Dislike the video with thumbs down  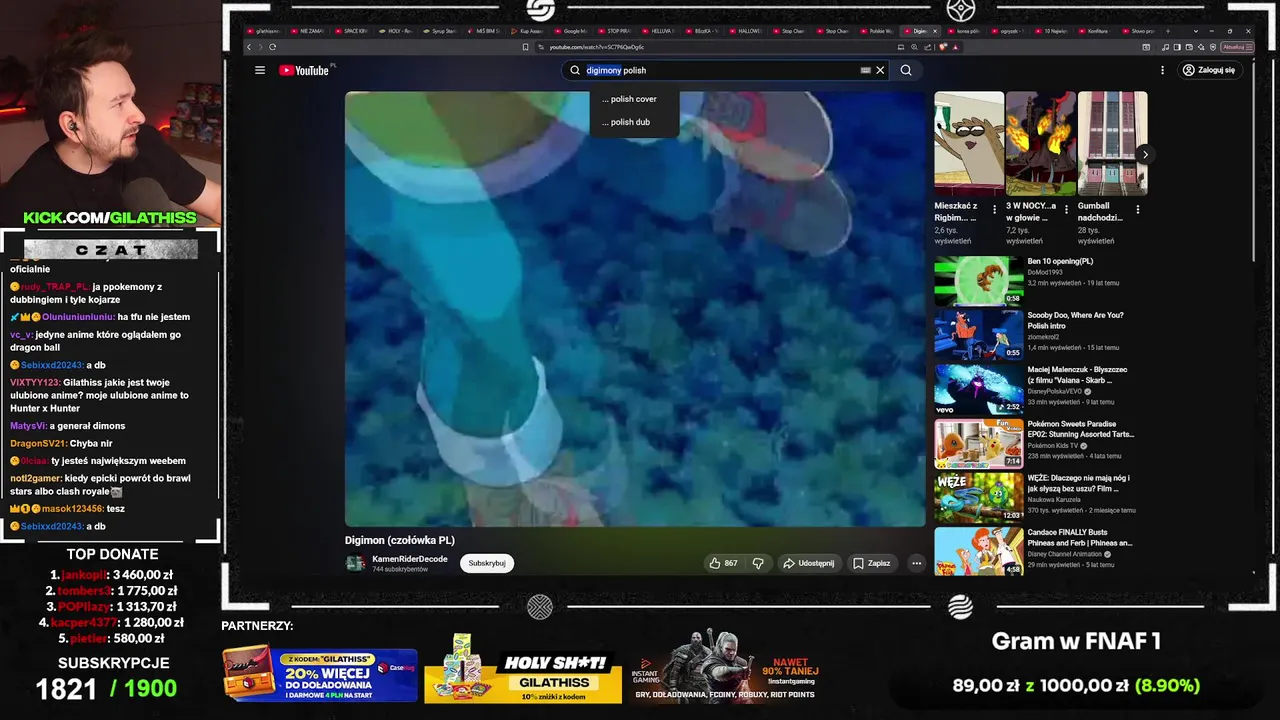pyautogui.click(x=758, y=563)
